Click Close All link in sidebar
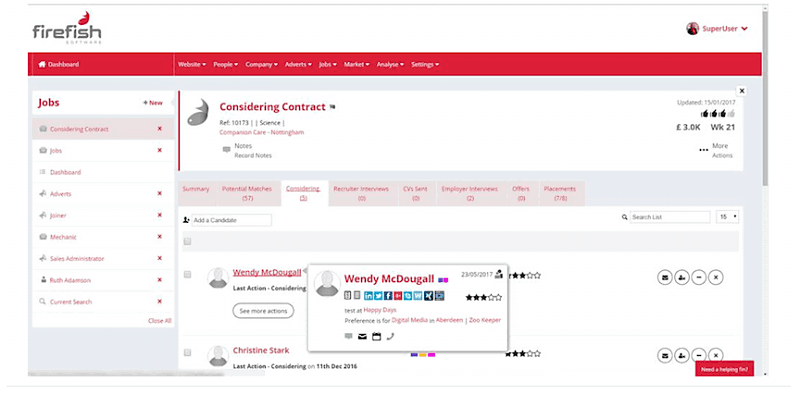This screenshot has height=394, width=800. (x=160, y=321)
